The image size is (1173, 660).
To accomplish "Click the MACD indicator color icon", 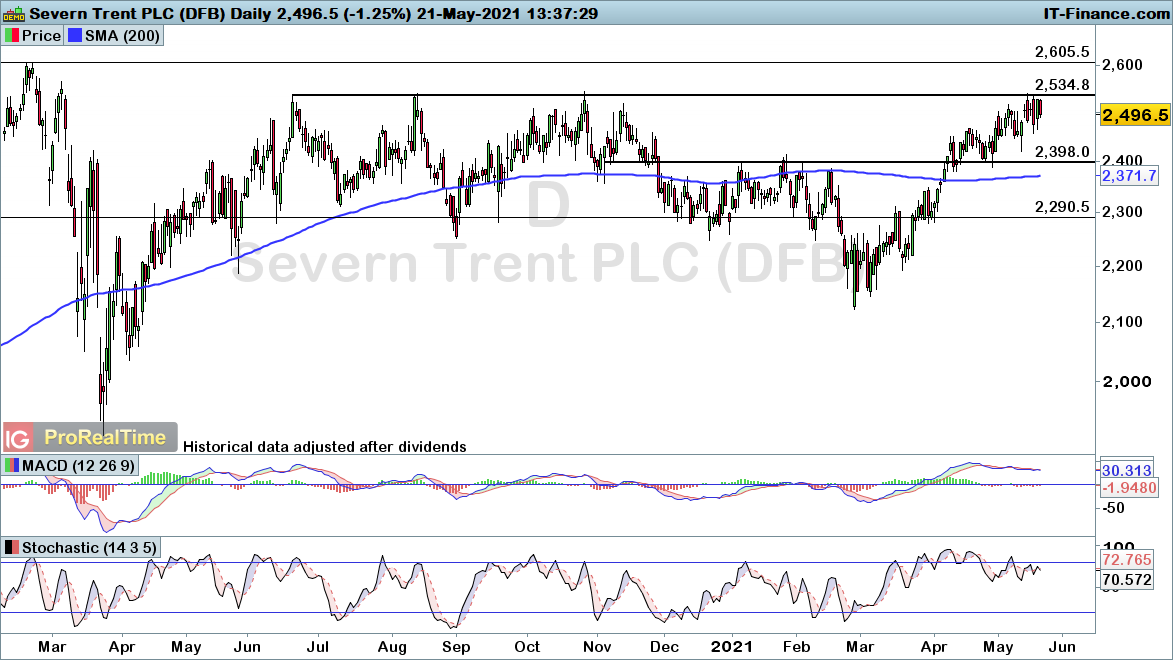I will tap(12, 466).
